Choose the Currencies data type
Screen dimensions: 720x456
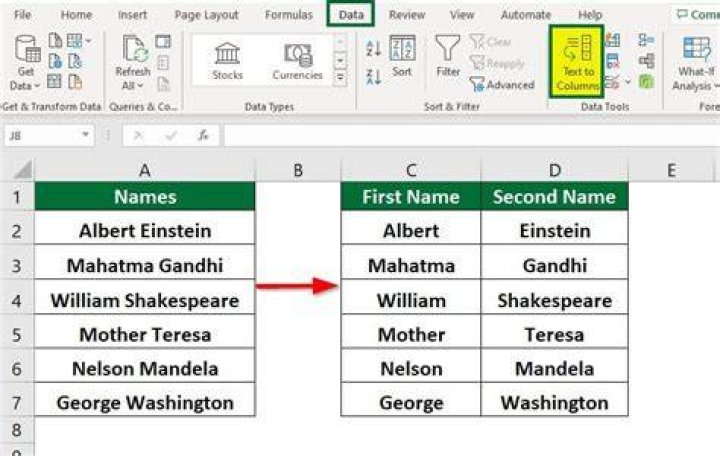point(298,61)
